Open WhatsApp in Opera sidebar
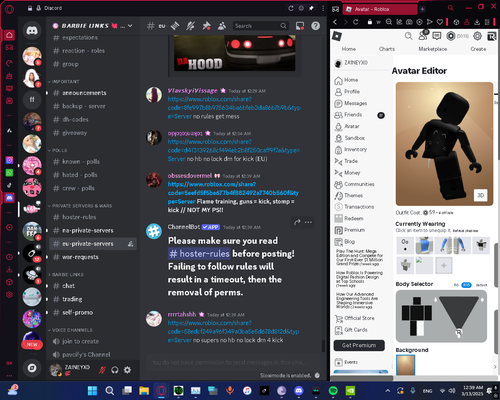The width and height of the screenshot is (500, 400). [9, 173]
